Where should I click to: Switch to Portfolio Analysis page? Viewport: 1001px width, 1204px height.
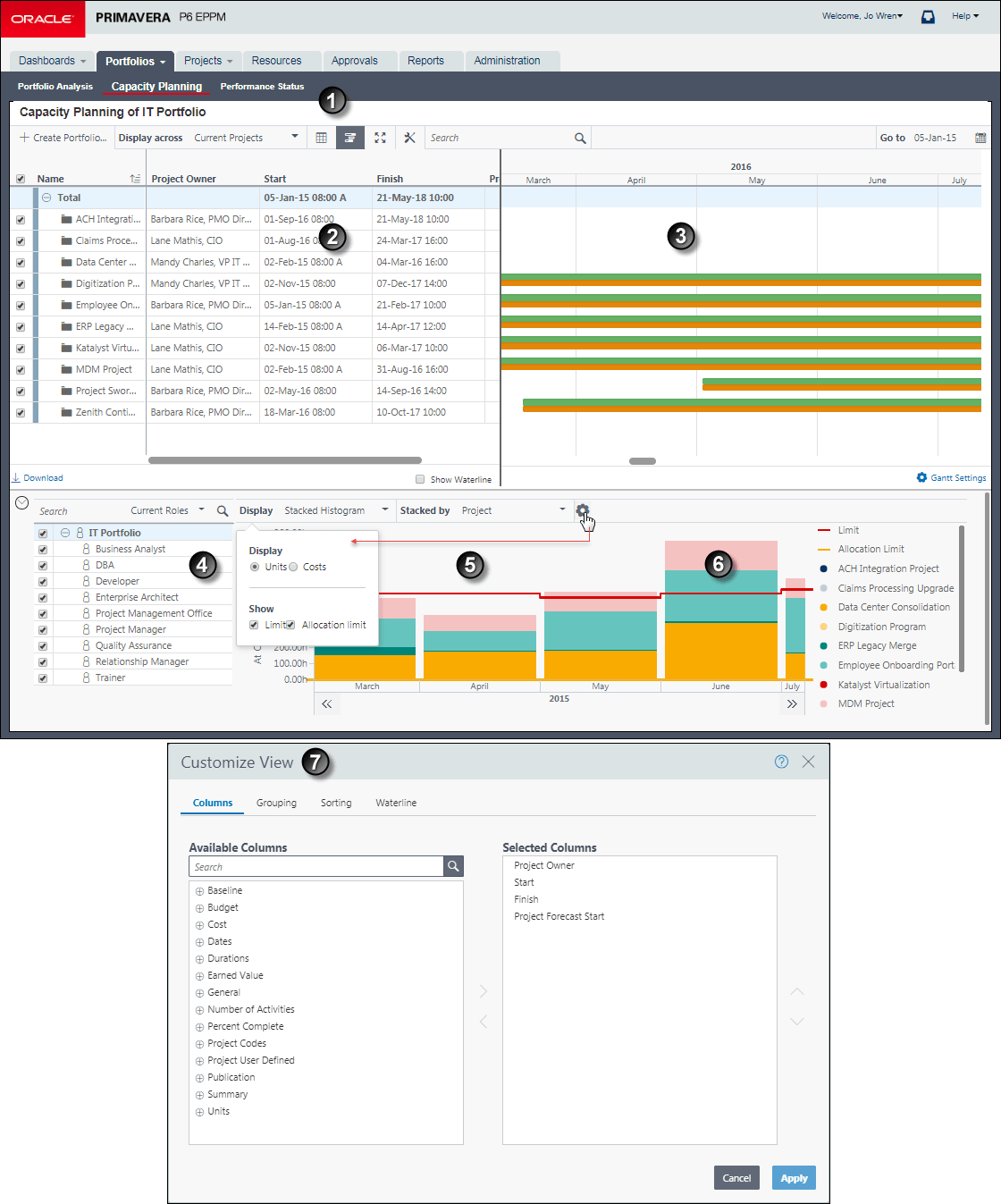click(55, 87)
